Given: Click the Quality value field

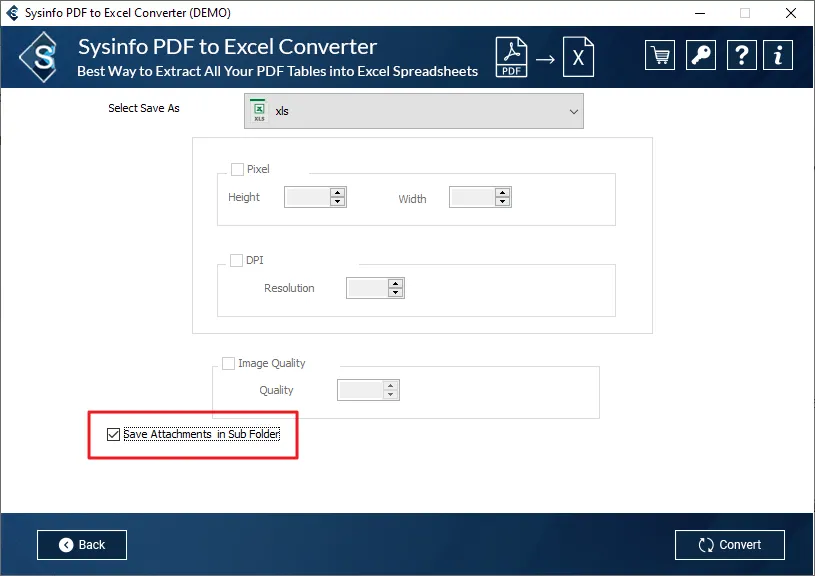Looking at the screenshot, I should (360, 390).
